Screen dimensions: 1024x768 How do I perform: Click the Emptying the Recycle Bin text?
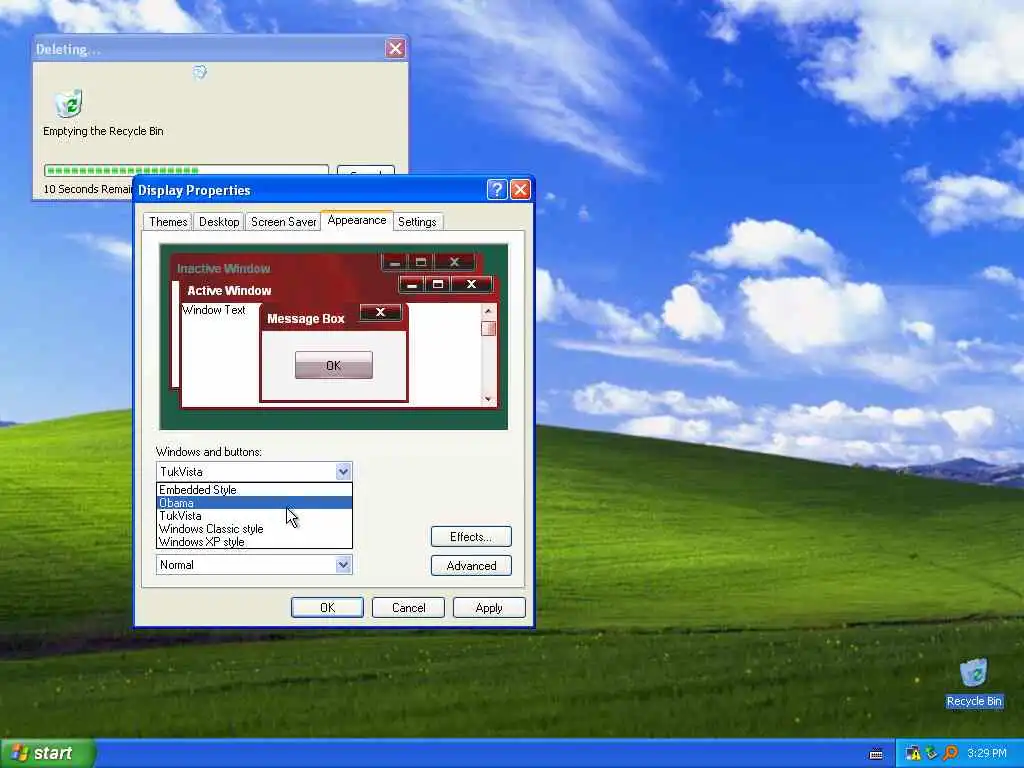[103, 131]
